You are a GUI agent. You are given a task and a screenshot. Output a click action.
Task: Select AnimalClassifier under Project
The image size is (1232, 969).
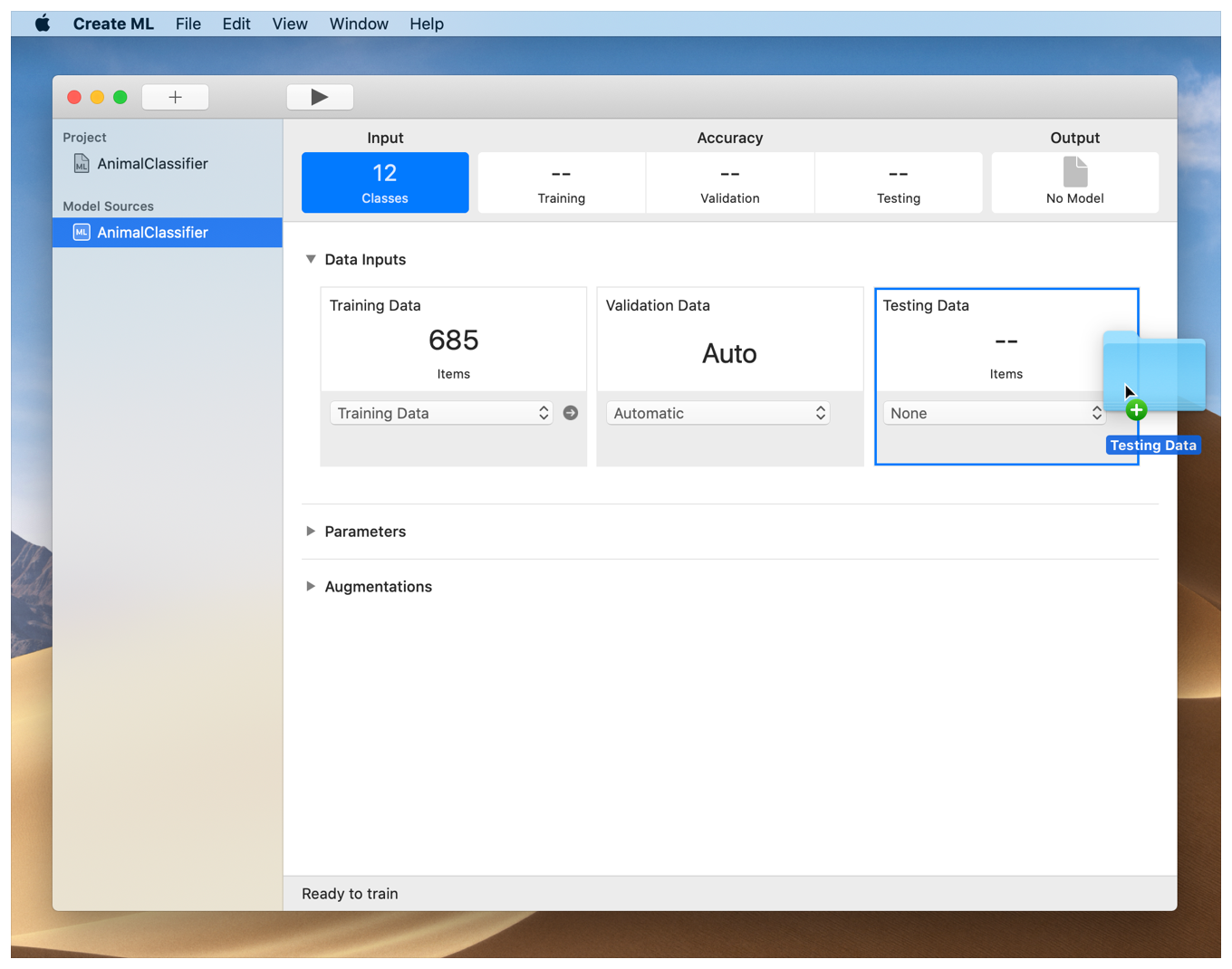pyautogui.click(x=152, y=164)
